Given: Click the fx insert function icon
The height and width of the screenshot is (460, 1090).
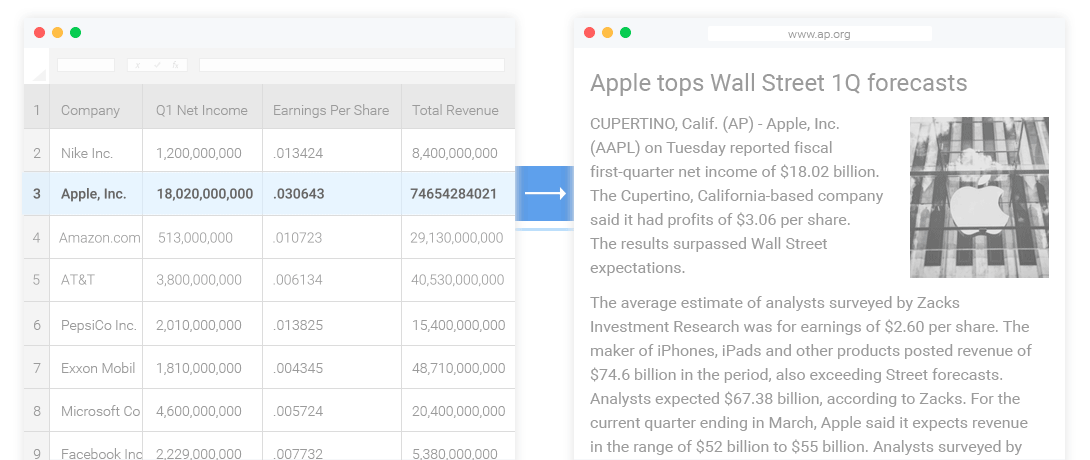Looking at the screenshot, I should click(175, 65).
